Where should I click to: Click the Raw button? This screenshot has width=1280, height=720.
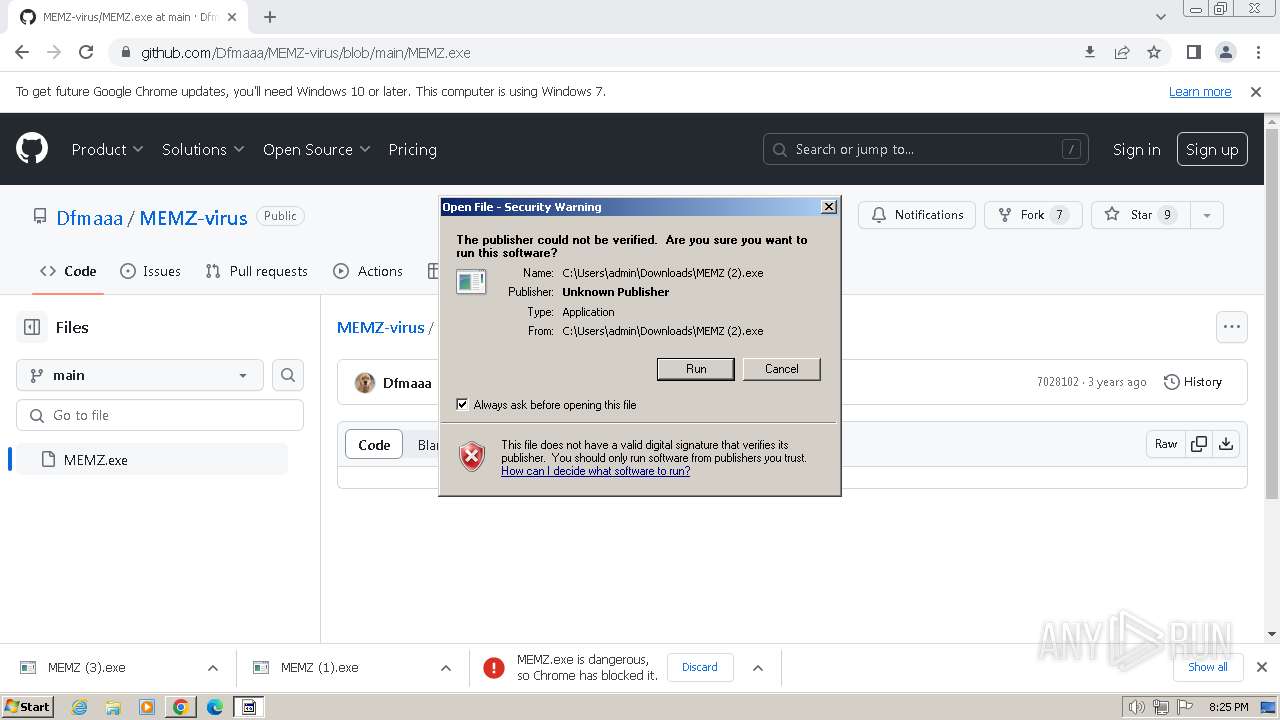(x=1166, y=444)
